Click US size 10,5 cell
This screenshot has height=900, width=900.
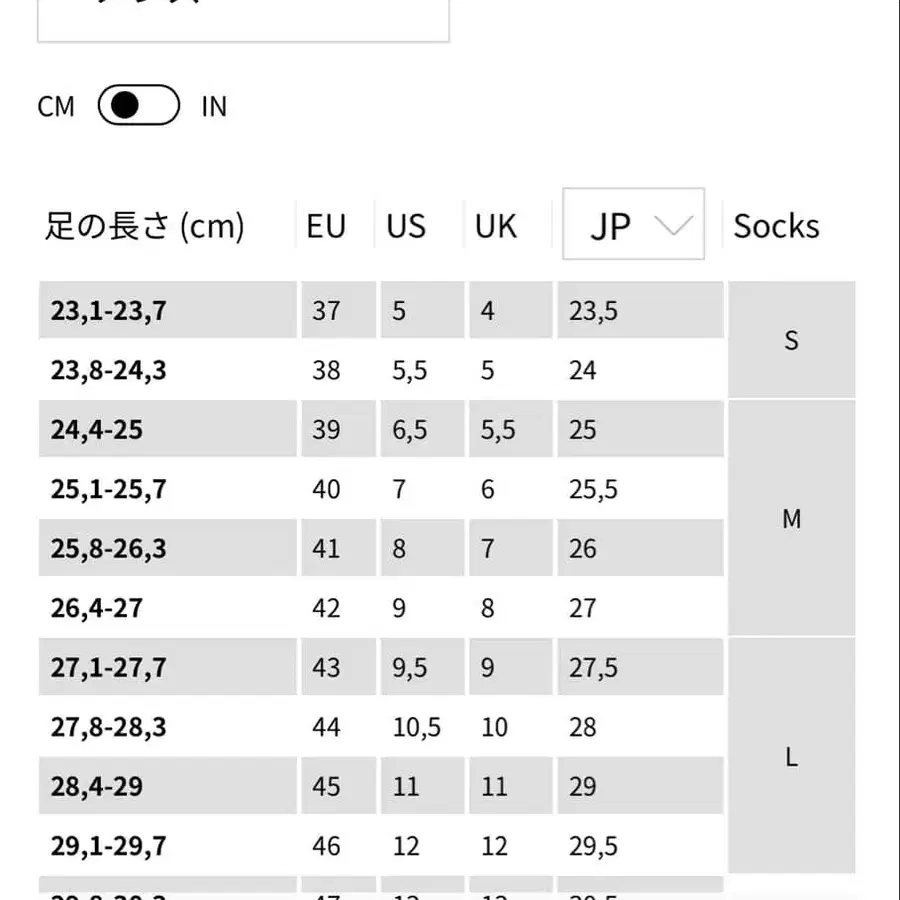point(417,727)
